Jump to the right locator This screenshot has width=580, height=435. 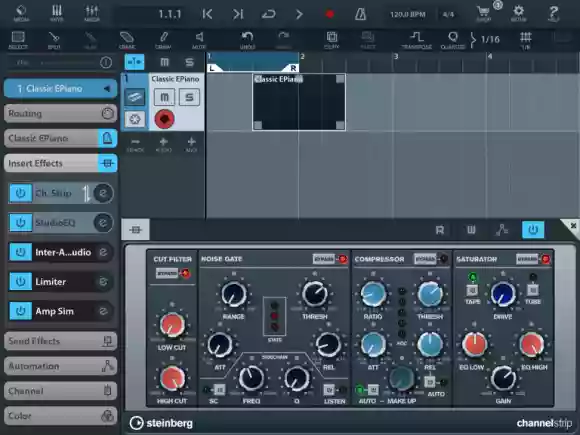coord(238,14)
